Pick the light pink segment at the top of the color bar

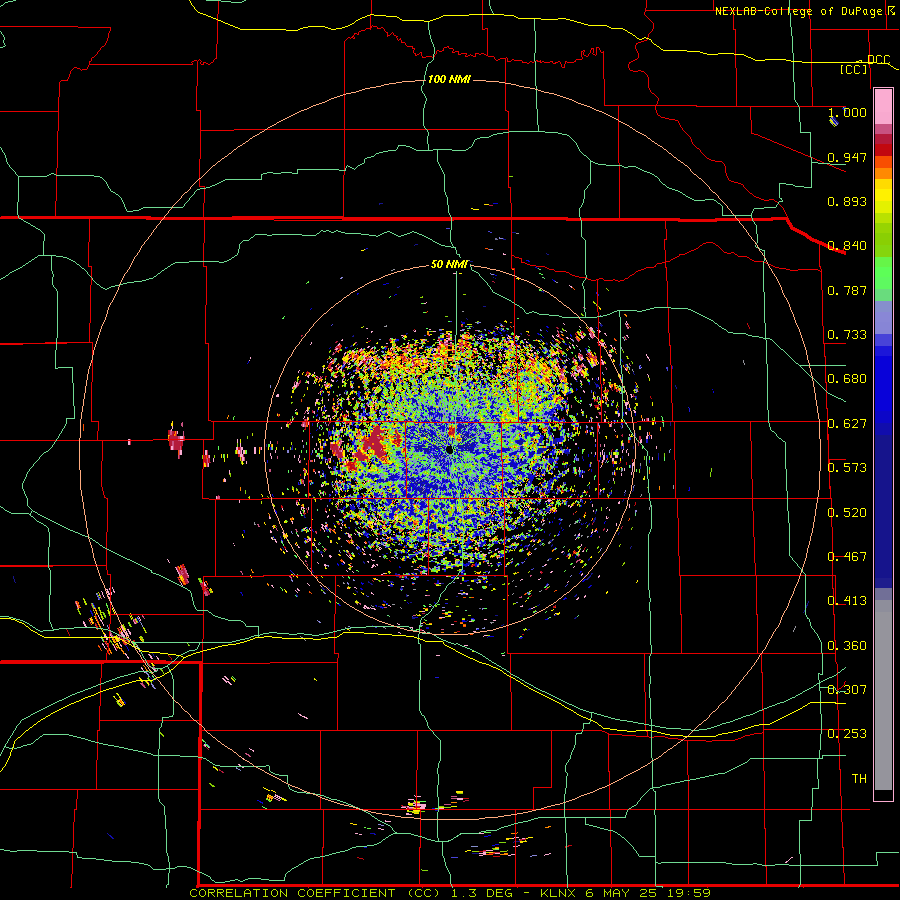point(883,106)
